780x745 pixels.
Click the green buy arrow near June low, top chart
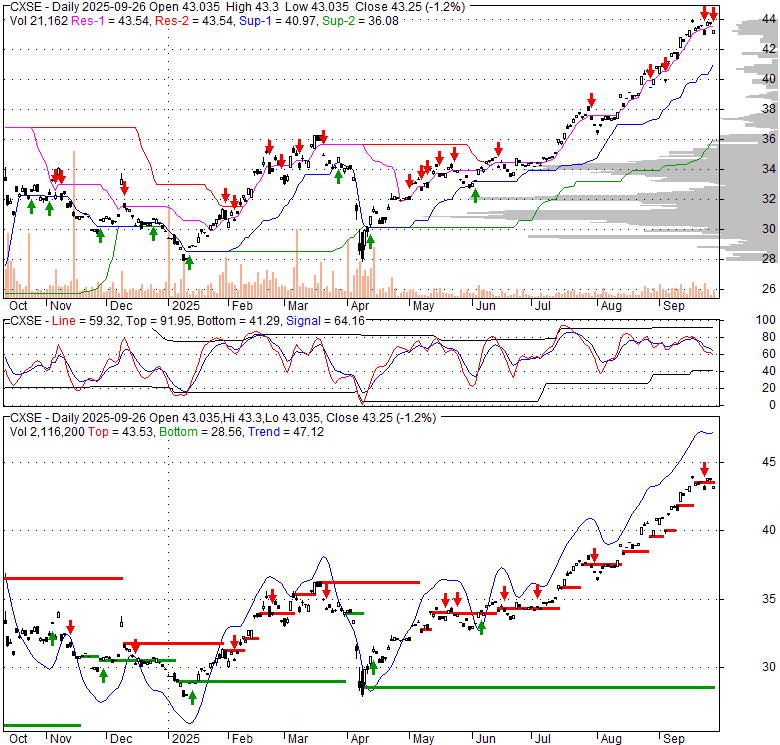tap(475, 195)
